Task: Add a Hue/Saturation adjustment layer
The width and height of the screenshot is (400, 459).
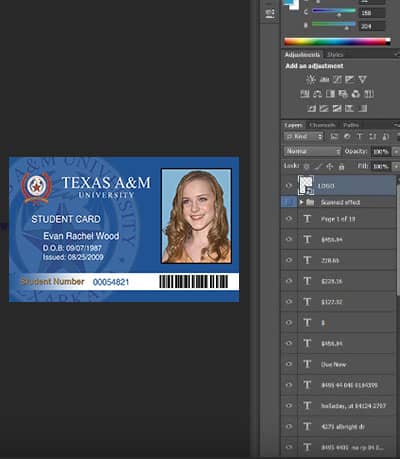Action: click(x=305, y=94)
